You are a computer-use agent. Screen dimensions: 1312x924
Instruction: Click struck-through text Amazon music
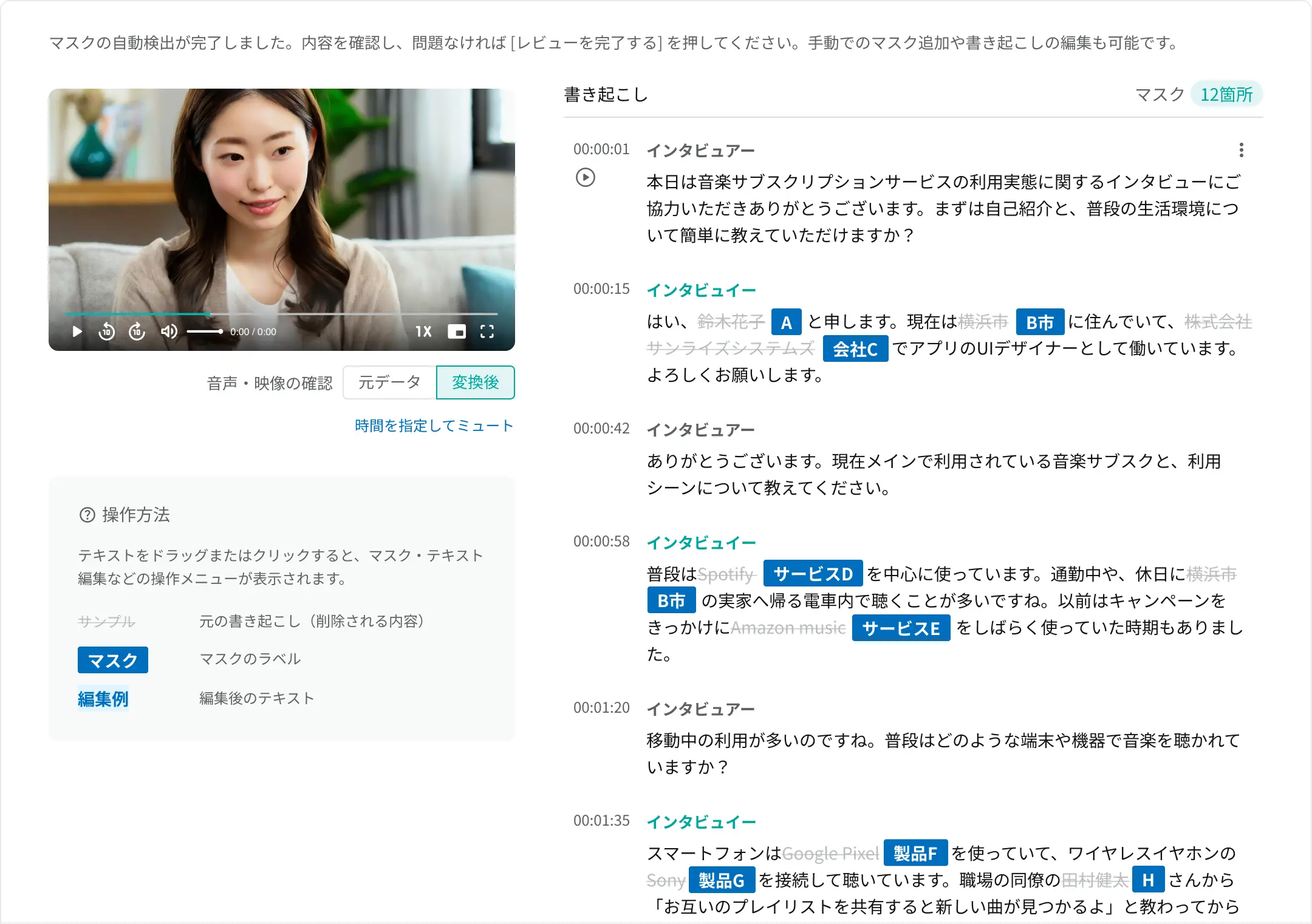pos(788,628)
